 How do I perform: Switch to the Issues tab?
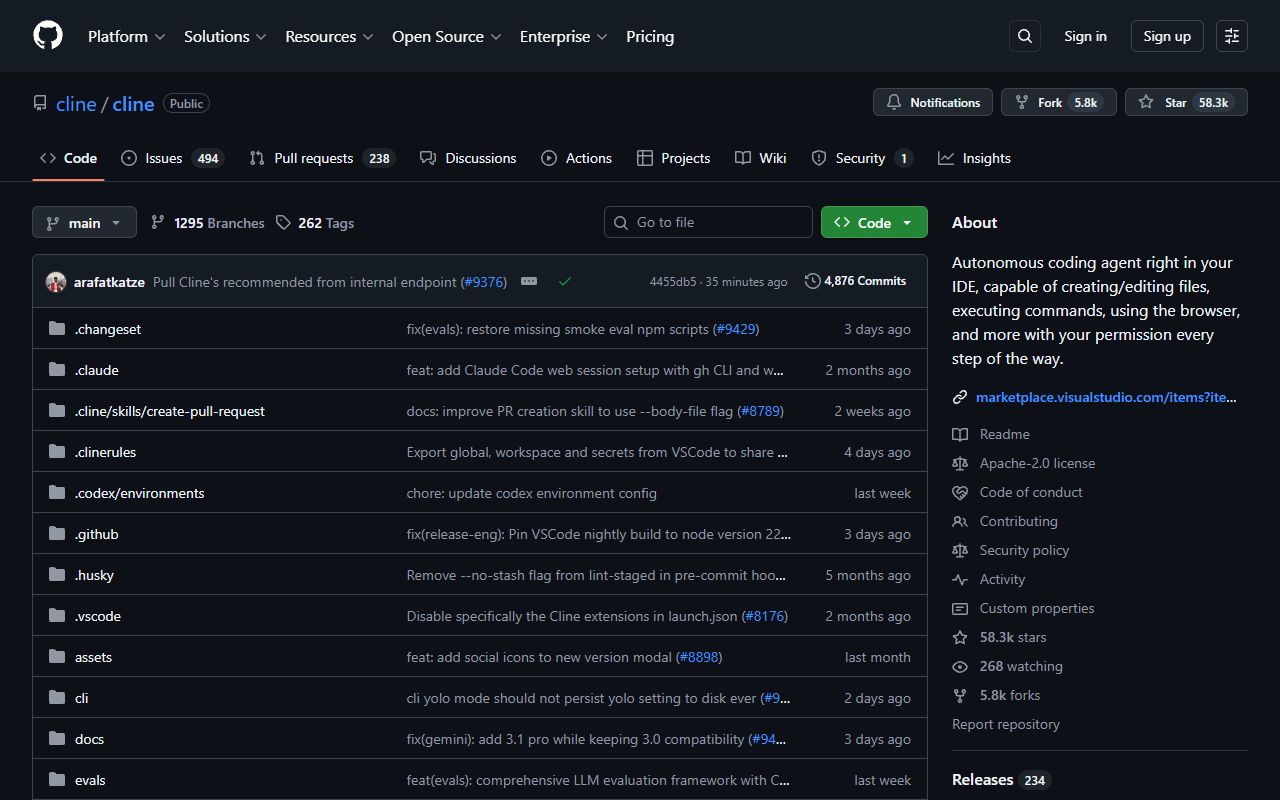pos(171,158)
